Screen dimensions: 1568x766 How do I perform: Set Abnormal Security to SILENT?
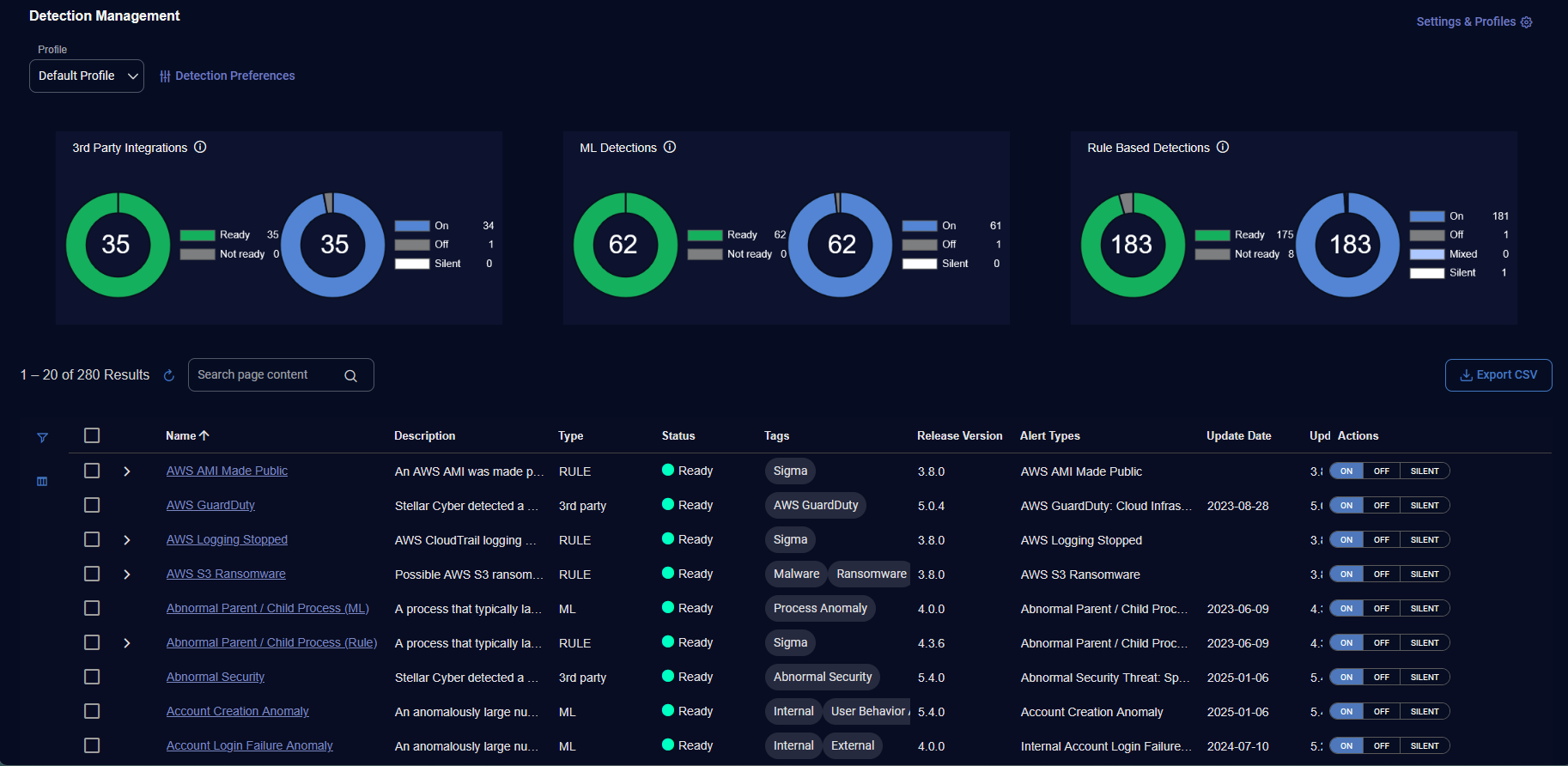pyautogui.click(x=1425, y=677)
